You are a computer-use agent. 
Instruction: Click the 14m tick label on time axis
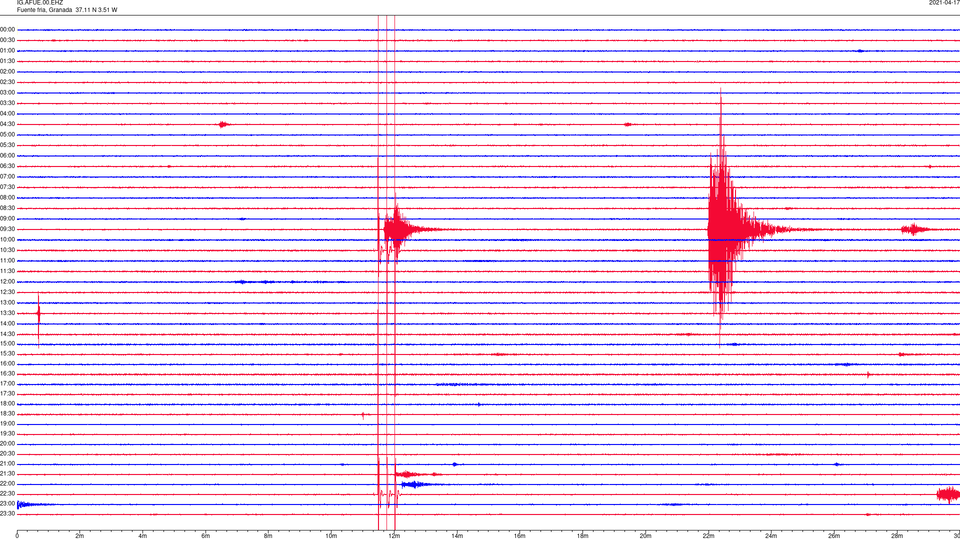[x=457, y=536]
